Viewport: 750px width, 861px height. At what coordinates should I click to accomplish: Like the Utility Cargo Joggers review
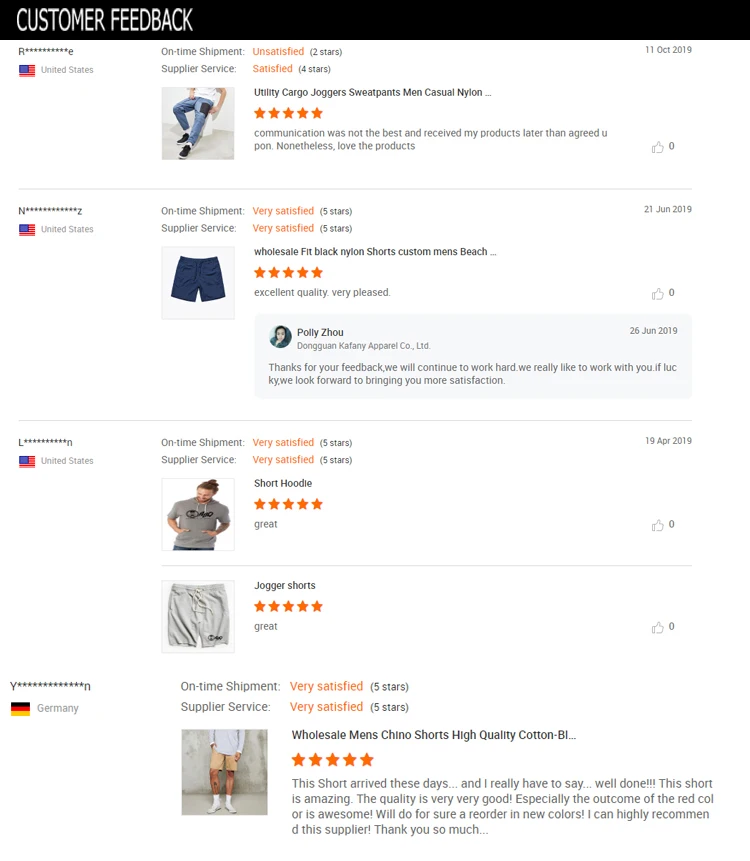pos(658,147)
